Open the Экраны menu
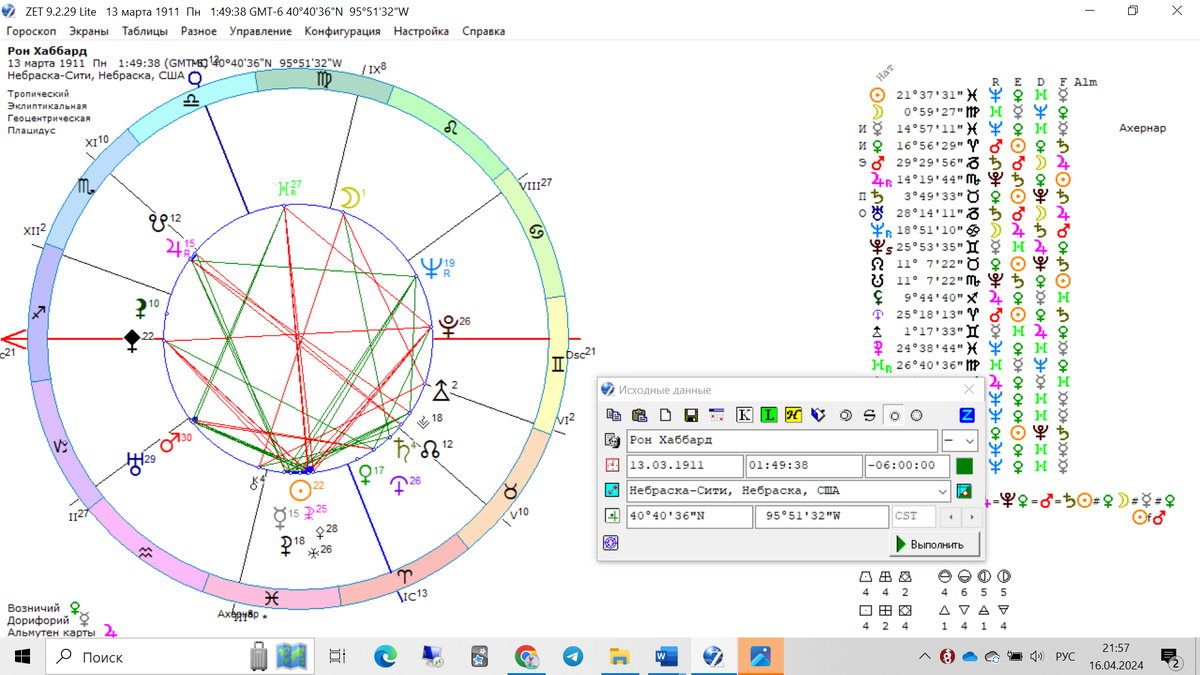Viewport: 1200px width, 675px height. pos(89,31)
